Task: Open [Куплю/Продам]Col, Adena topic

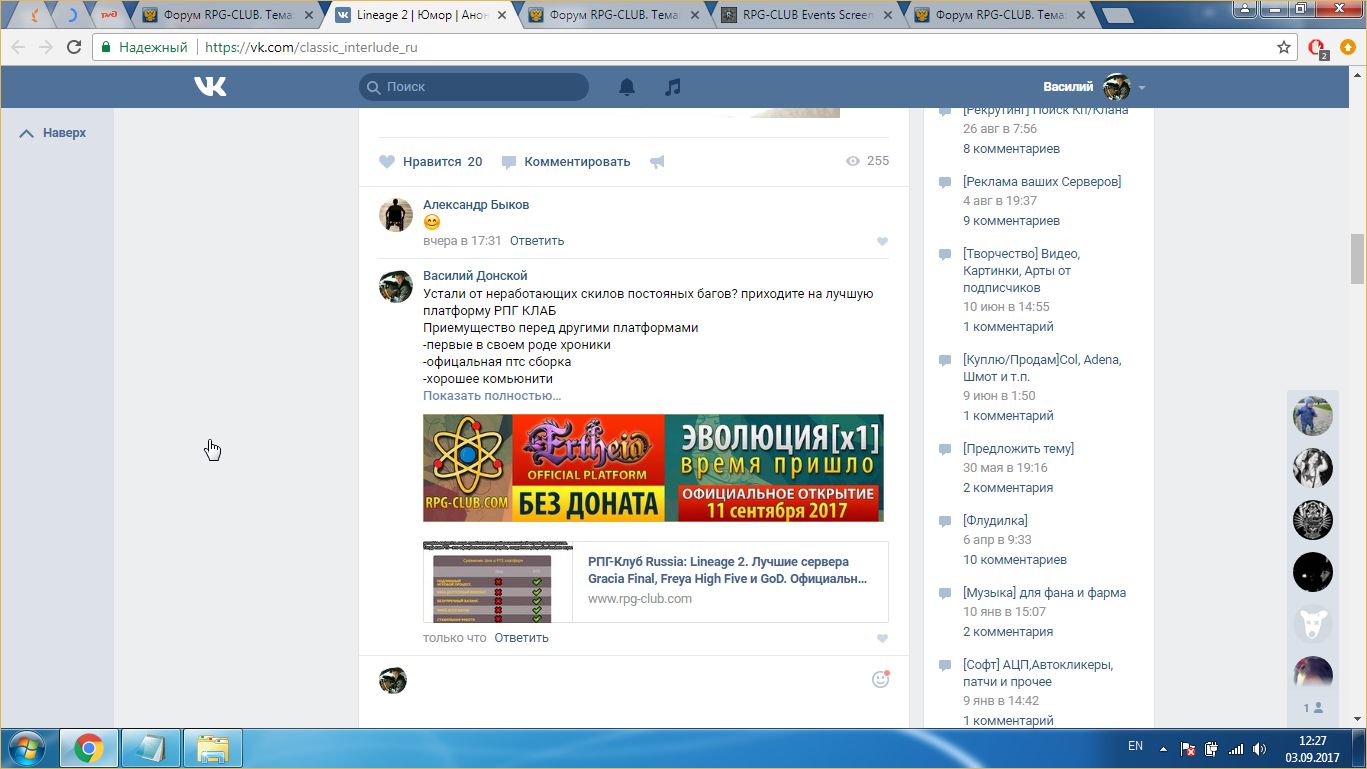Action: [1042, 368]
